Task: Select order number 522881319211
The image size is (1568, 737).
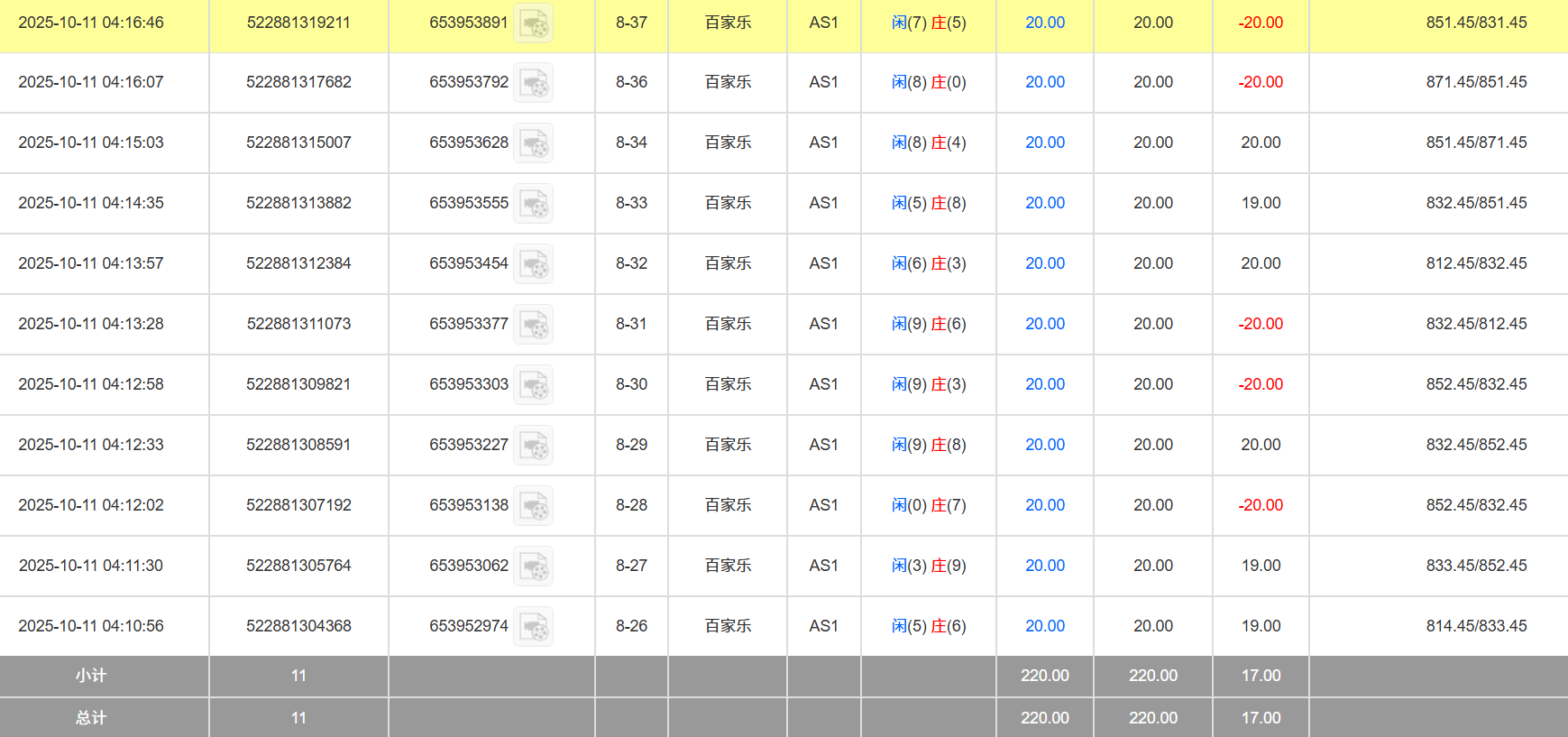Action: tap(298, 23)
